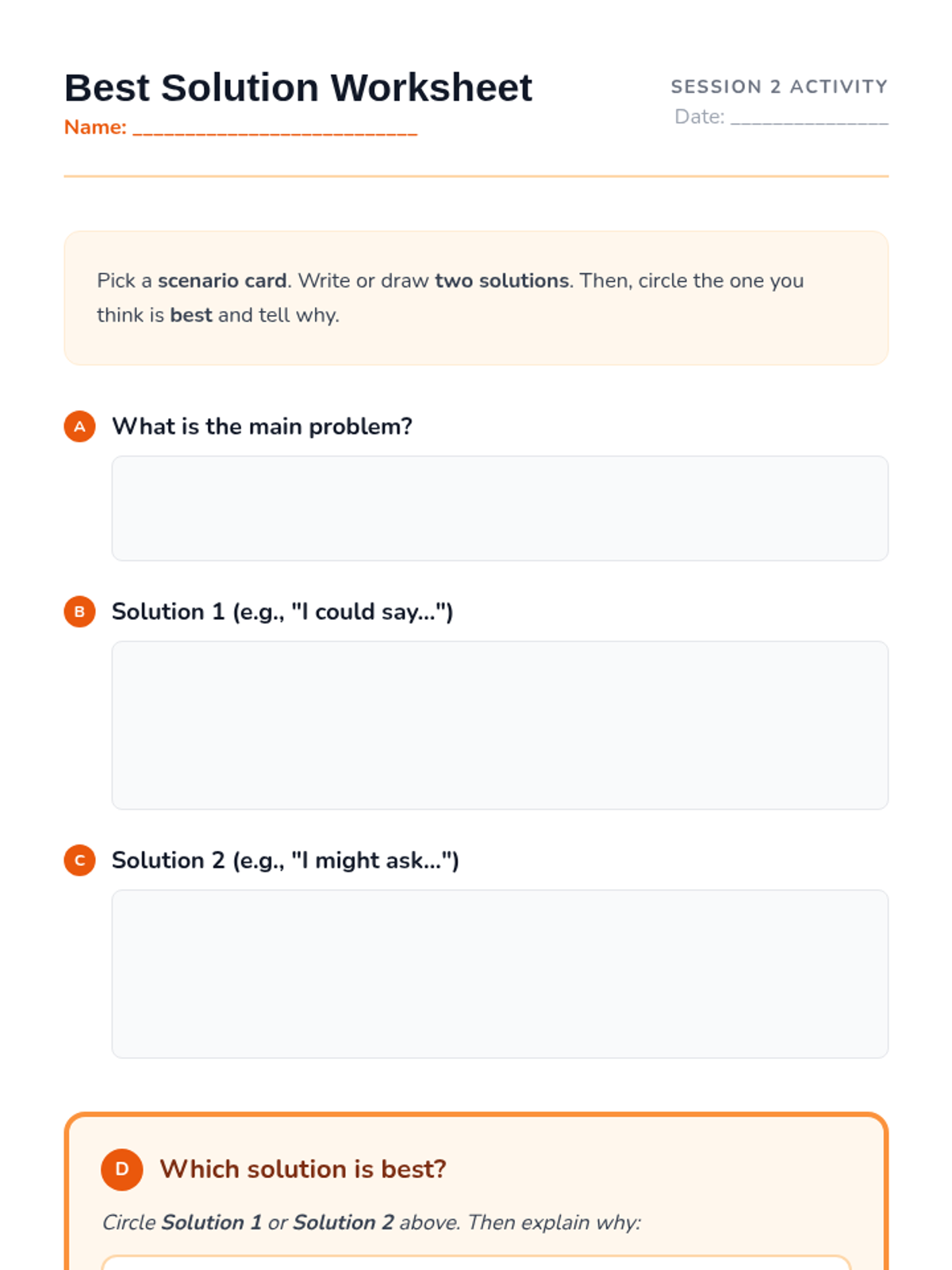
Task: Click the explain-why box below section D
Action: pyautogui.click(x=476, y=1263)
